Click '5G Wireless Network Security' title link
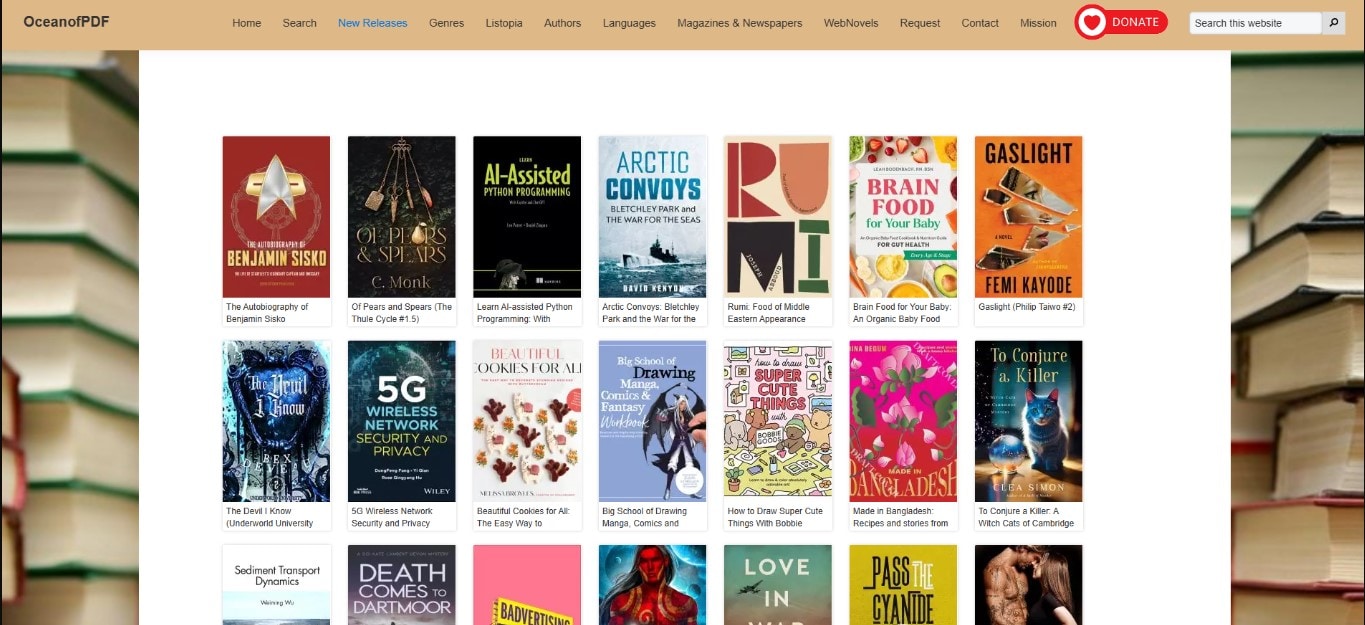 pos(392,517)
